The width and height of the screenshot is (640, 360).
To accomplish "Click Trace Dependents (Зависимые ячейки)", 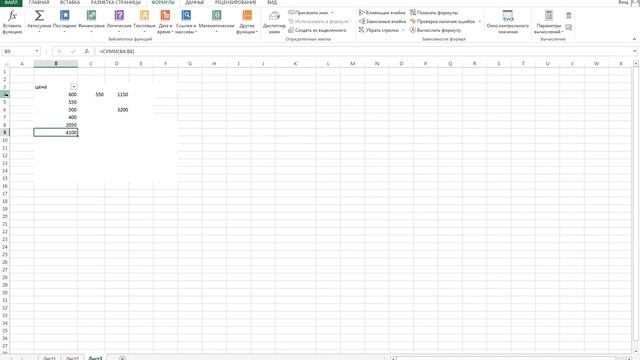I will [382, 21].
